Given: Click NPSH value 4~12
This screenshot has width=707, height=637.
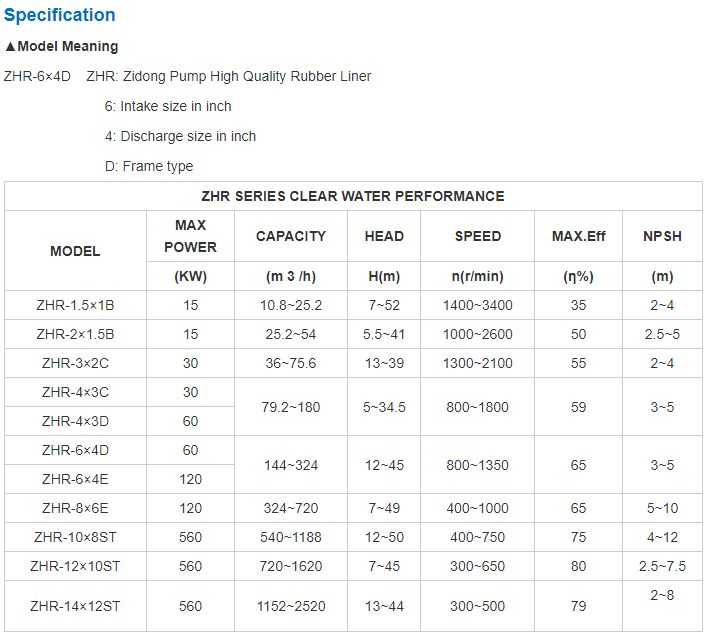Looking at the screenshot, I should point(662,537).
